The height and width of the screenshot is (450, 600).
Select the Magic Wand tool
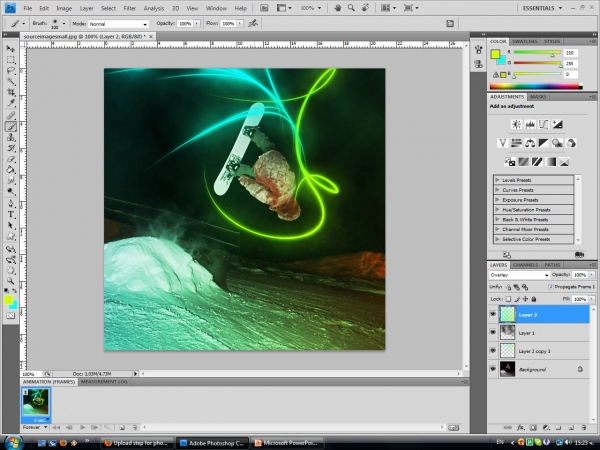[x=10, y=82]
